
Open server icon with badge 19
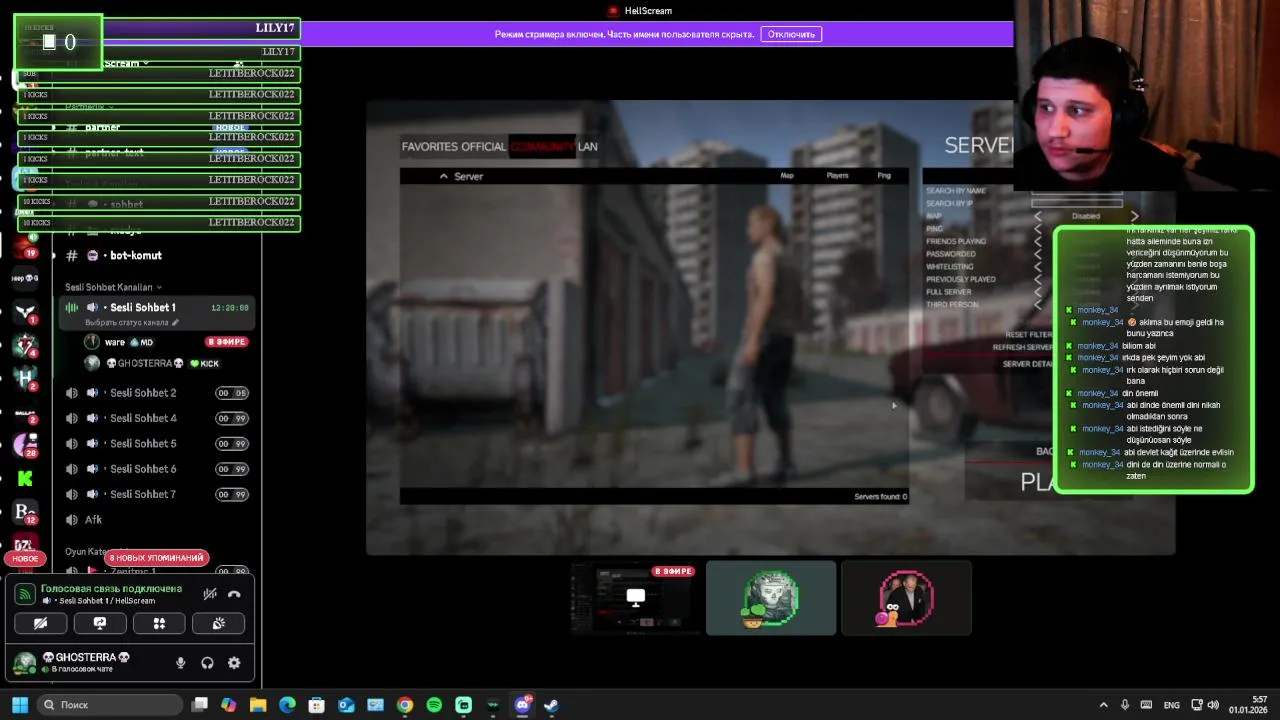[x=25, y=244]
